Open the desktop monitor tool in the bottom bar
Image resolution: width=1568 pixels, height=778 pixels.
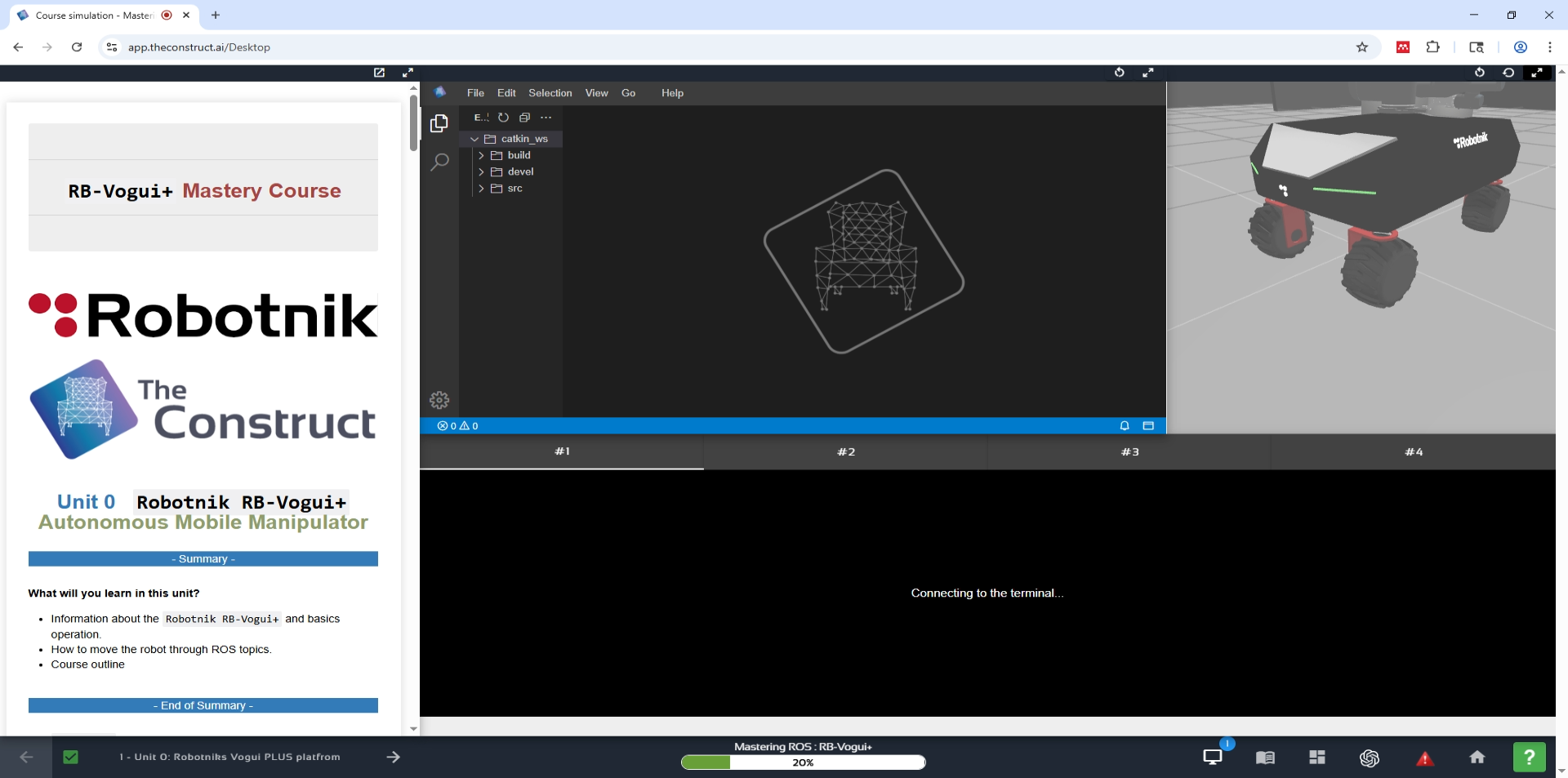point(1213,757)
